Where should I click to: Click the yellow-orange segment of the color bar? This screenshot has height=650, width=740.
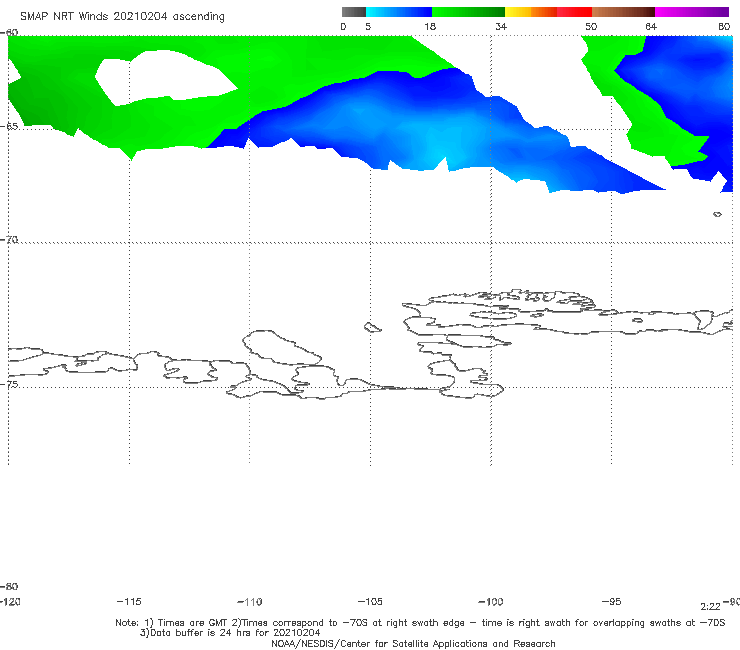531,12
